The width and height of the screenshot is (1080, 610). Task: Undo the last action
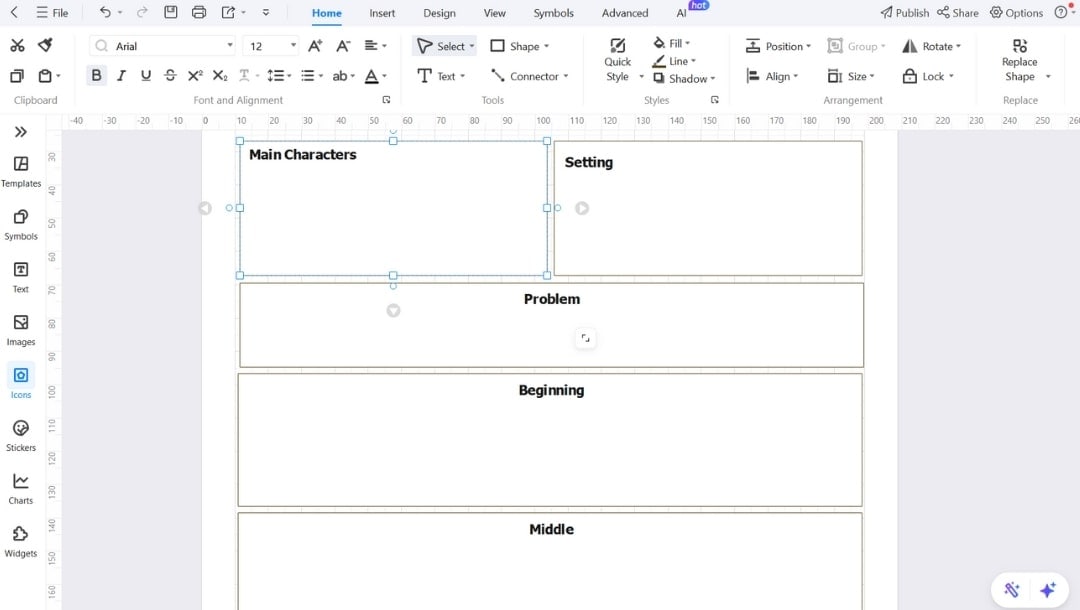pos(105,12)
